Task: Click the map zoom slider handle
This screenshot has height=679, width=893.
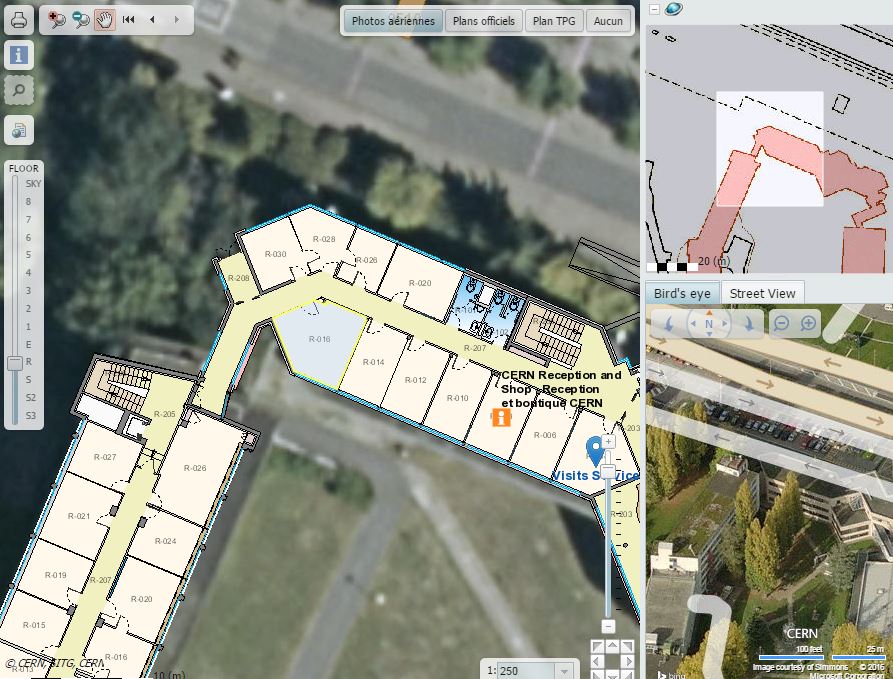Action: (608, 471)
